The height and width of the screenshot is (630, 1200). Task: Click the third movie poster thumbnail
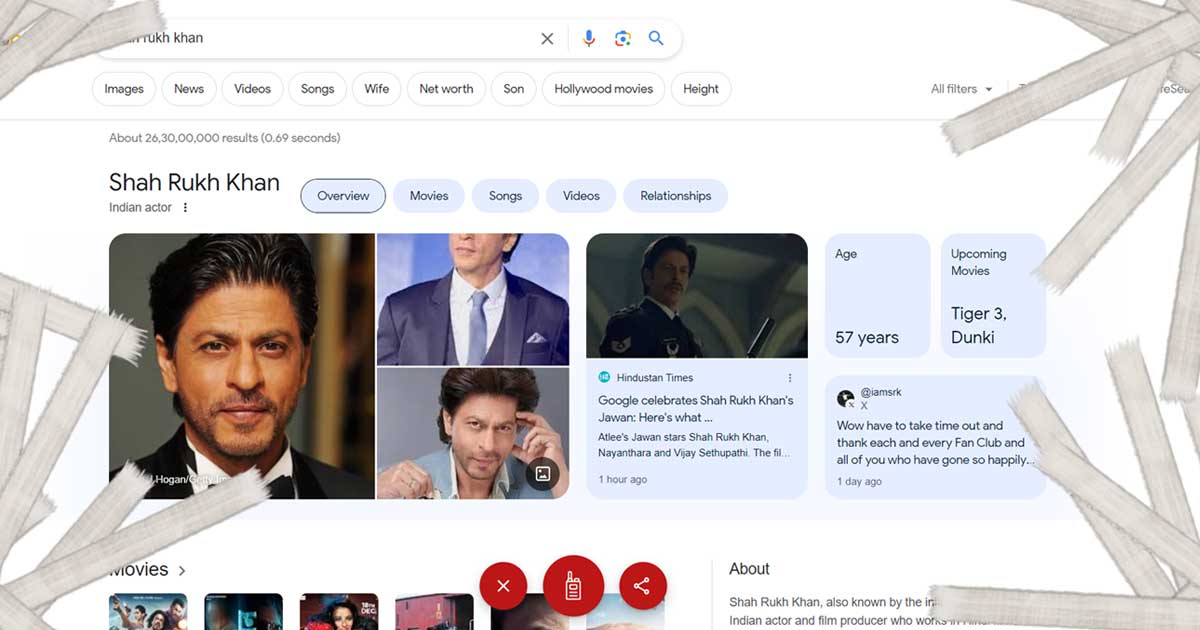[x=339, y=611]
